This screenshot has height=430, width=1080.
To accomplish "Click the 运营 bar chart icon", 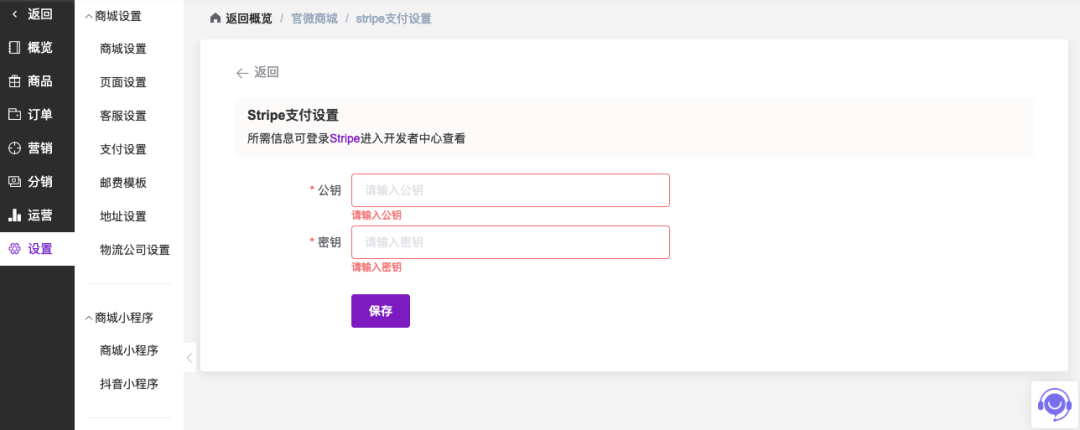I will pos(14,215).
